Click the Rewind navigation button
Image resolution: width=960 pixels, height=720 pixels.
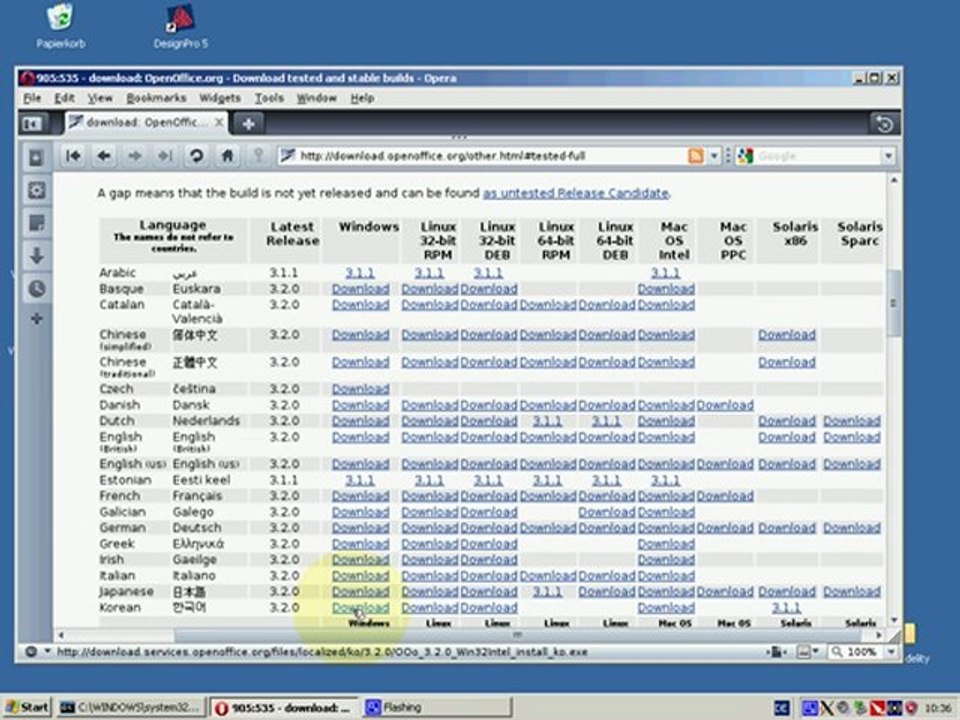pos(73,156)
